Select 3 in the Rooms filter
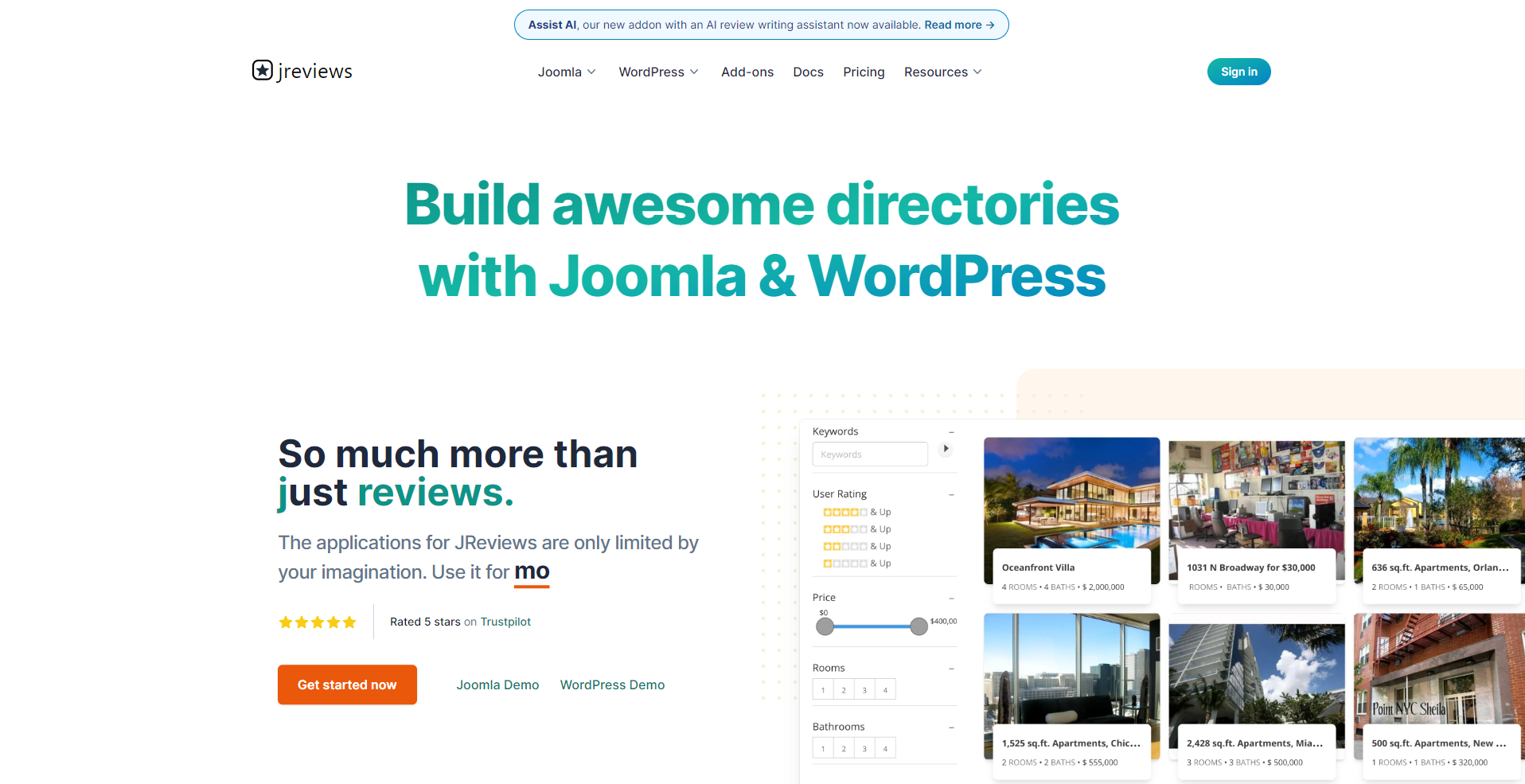 coord(864,689)
